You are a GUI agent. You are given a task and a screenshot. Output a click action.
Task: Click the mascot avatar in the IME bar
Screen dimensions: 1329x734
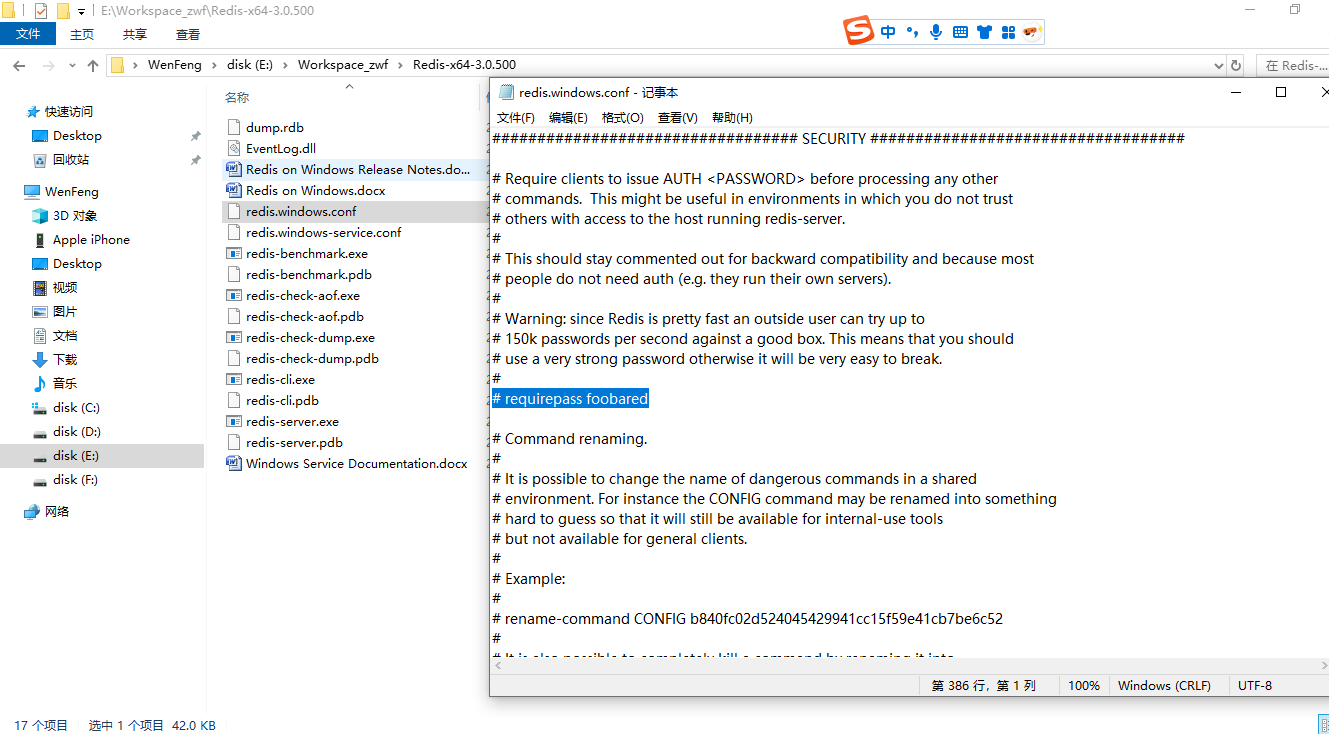(1032, 32)
